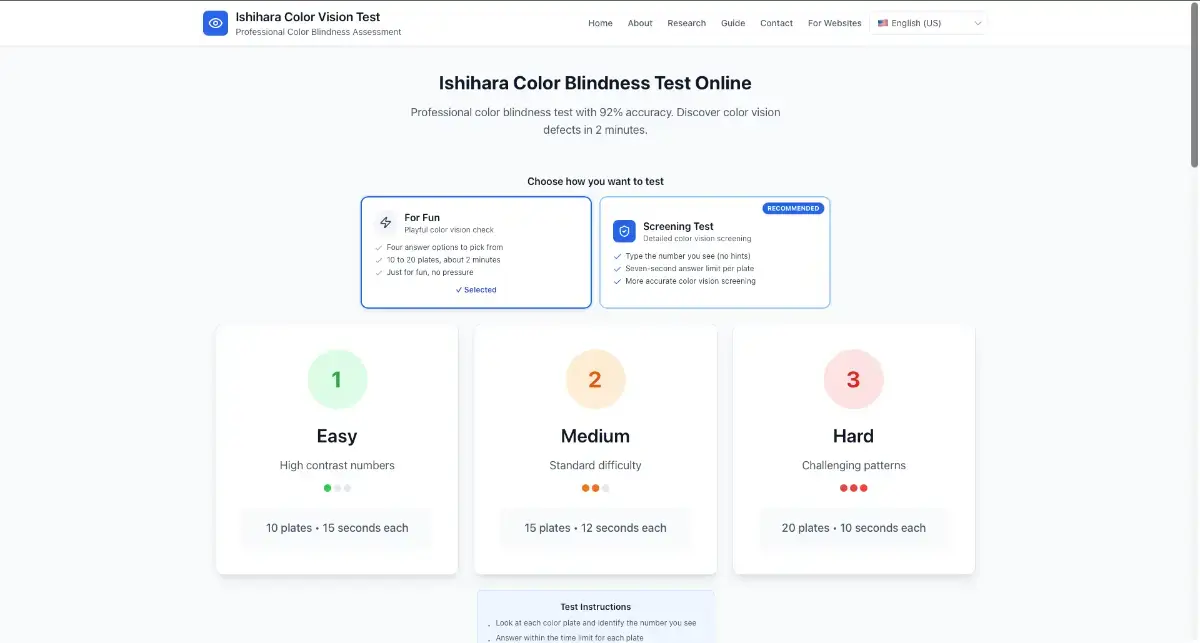Go to the Home page
Screen dimensions: 1200x643
point(600,23)
